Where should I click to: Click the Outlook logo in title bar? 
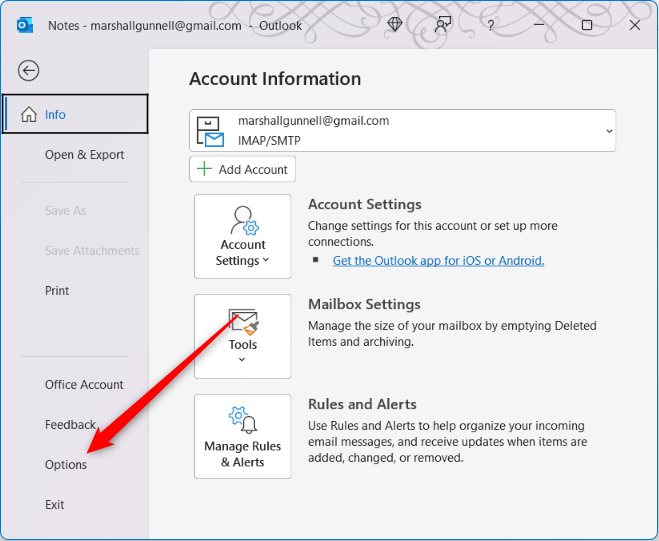click(x=24, y=25)
